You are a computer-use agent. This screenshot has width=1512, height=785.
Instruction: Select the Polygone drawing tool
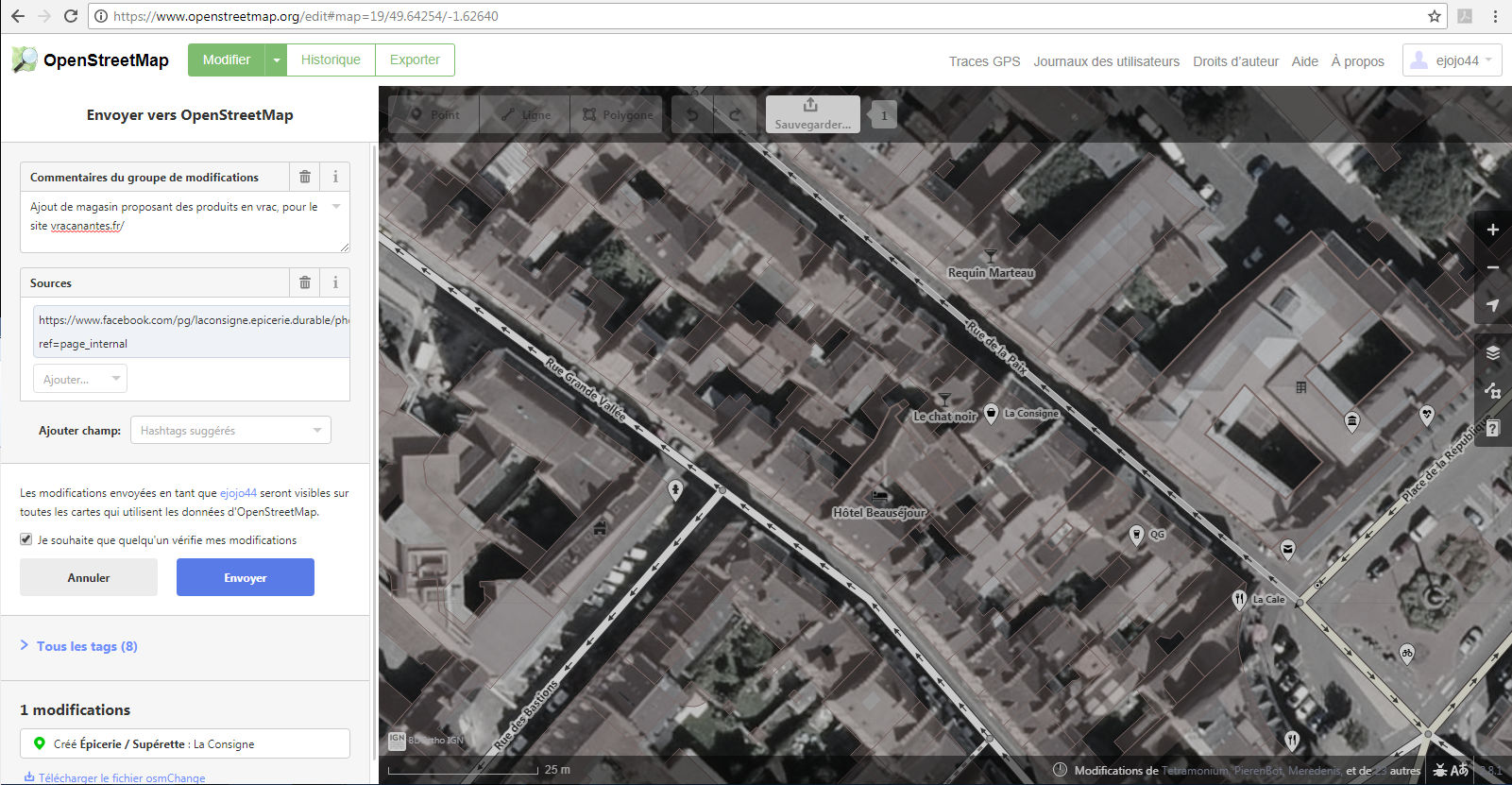tap(617, 114)
